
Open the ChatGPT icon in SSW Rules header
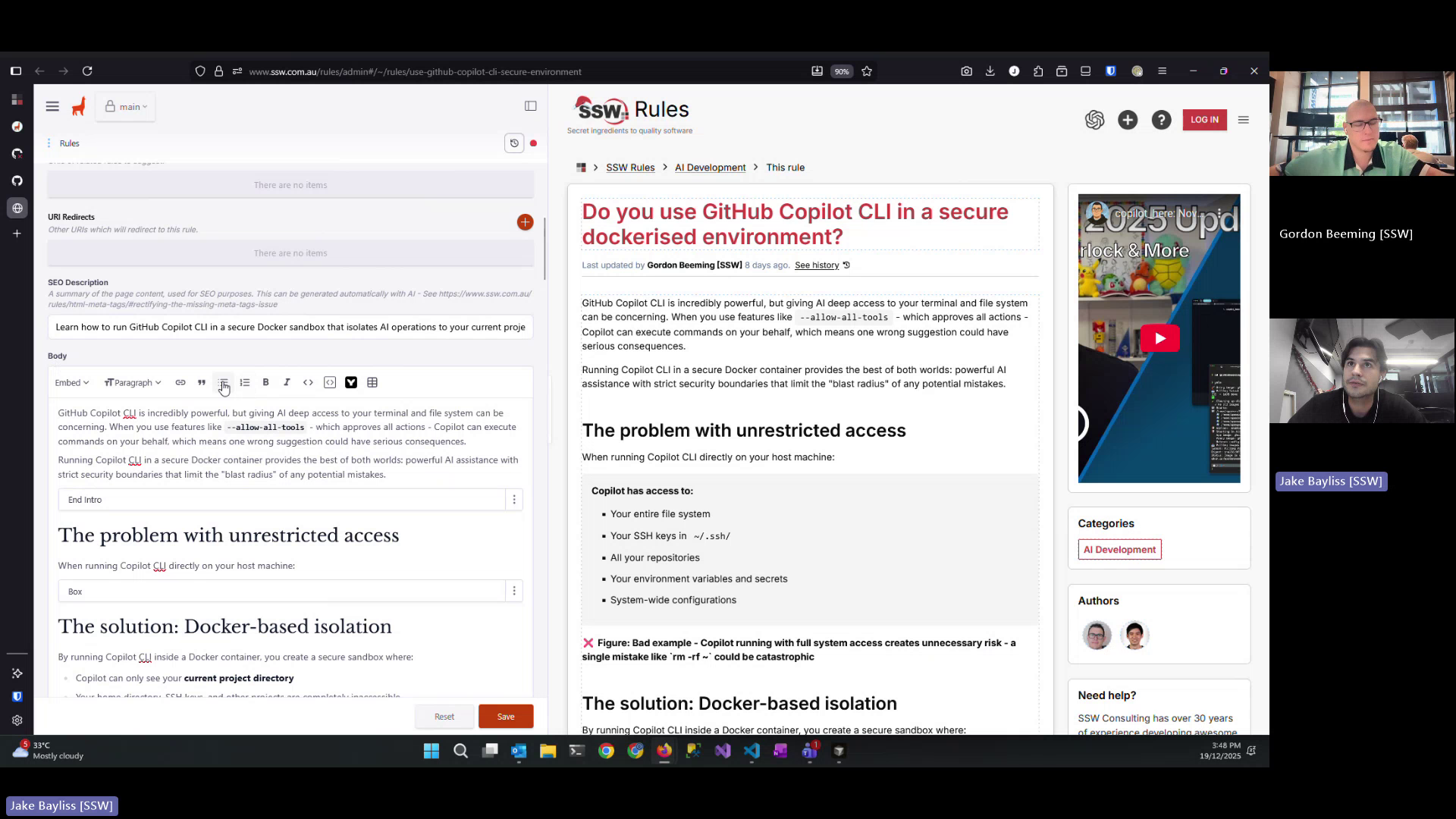[x=1094, y=120]
